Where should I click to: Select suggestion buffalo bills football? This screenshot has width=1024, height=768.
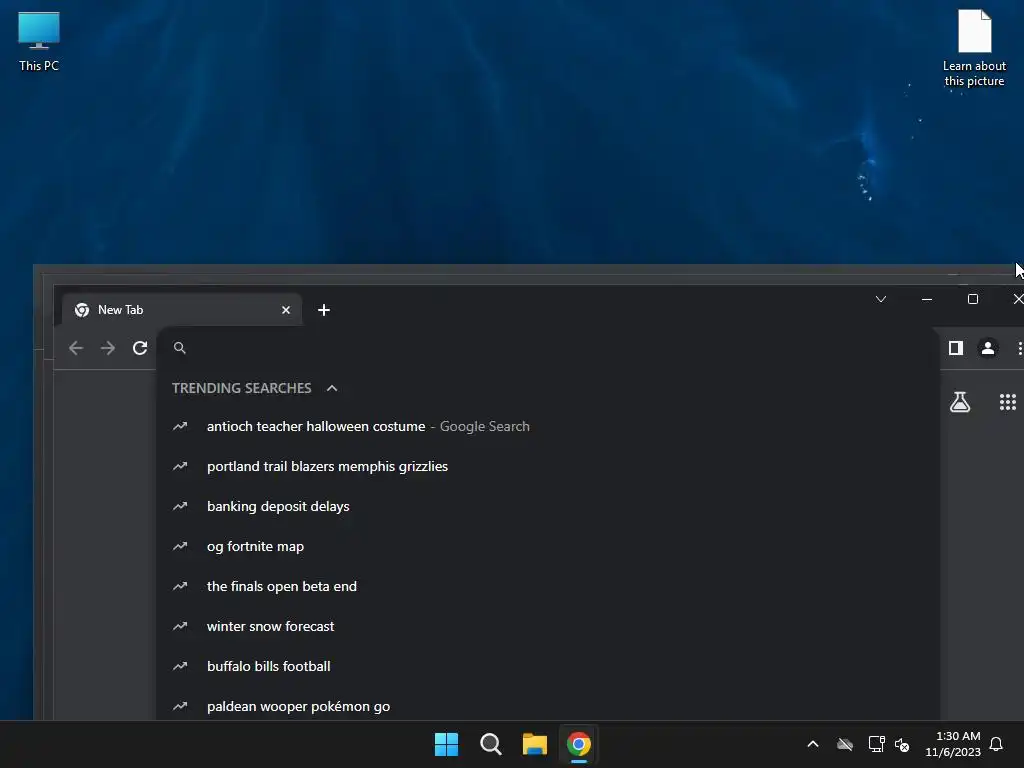(x=549, y=666)
